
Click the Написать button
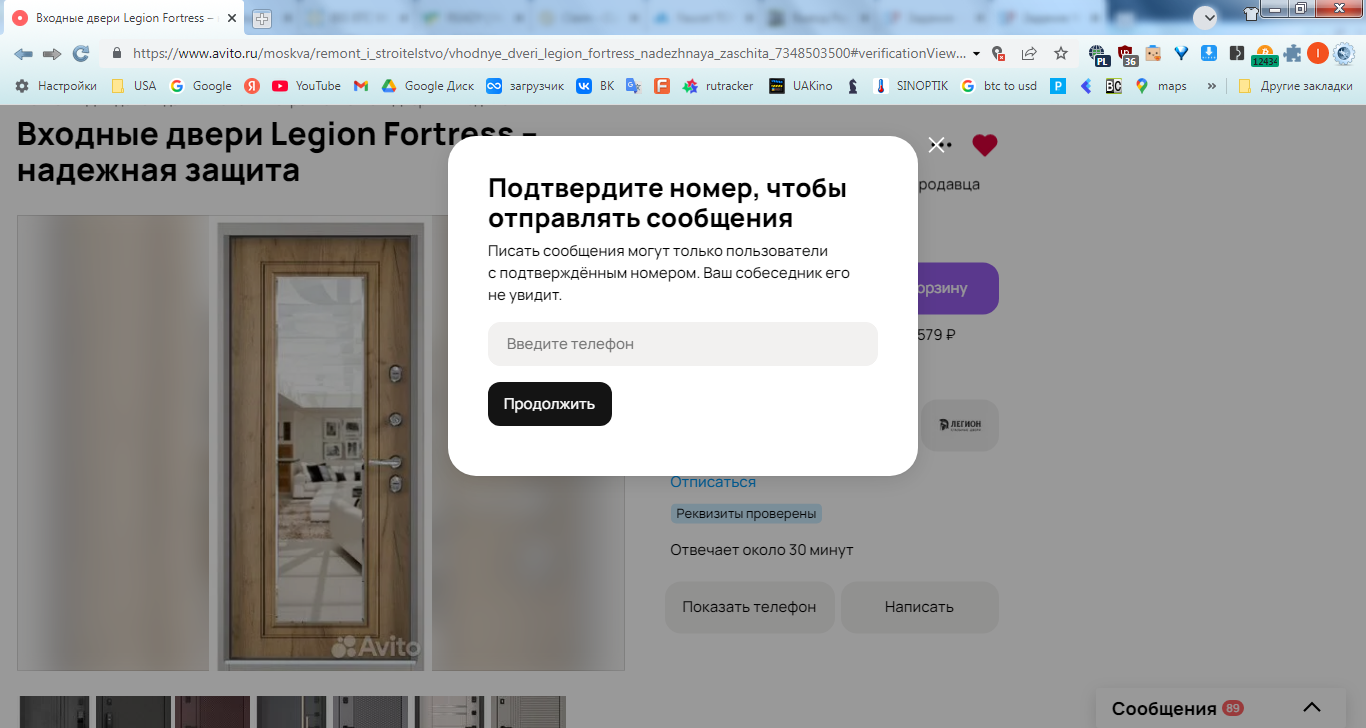tap(919, 607)
